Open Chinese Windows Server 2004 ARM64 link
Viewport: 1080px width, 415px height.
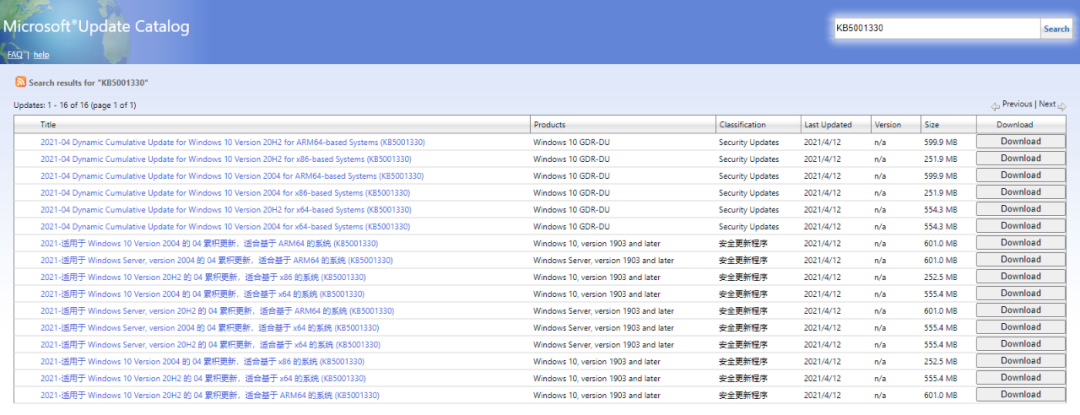pos(216,260)
